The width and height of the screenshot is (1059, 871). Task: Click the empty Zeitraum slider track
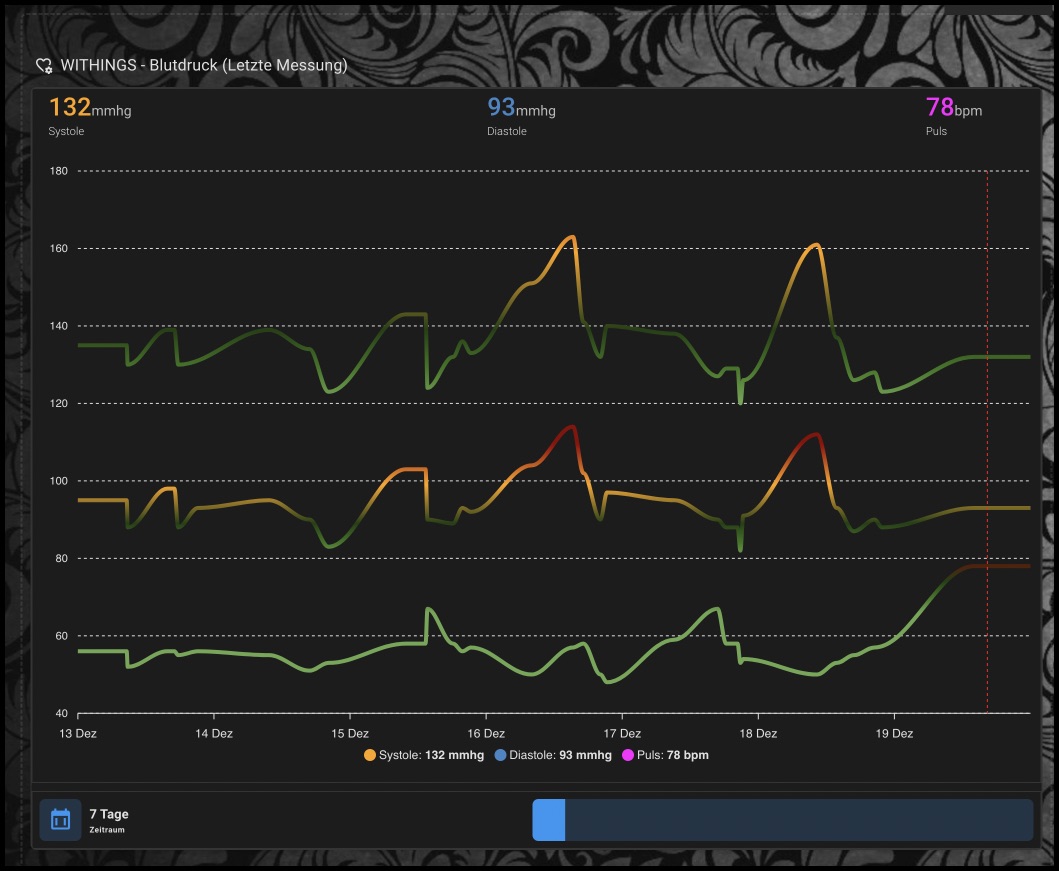[798, 820]
